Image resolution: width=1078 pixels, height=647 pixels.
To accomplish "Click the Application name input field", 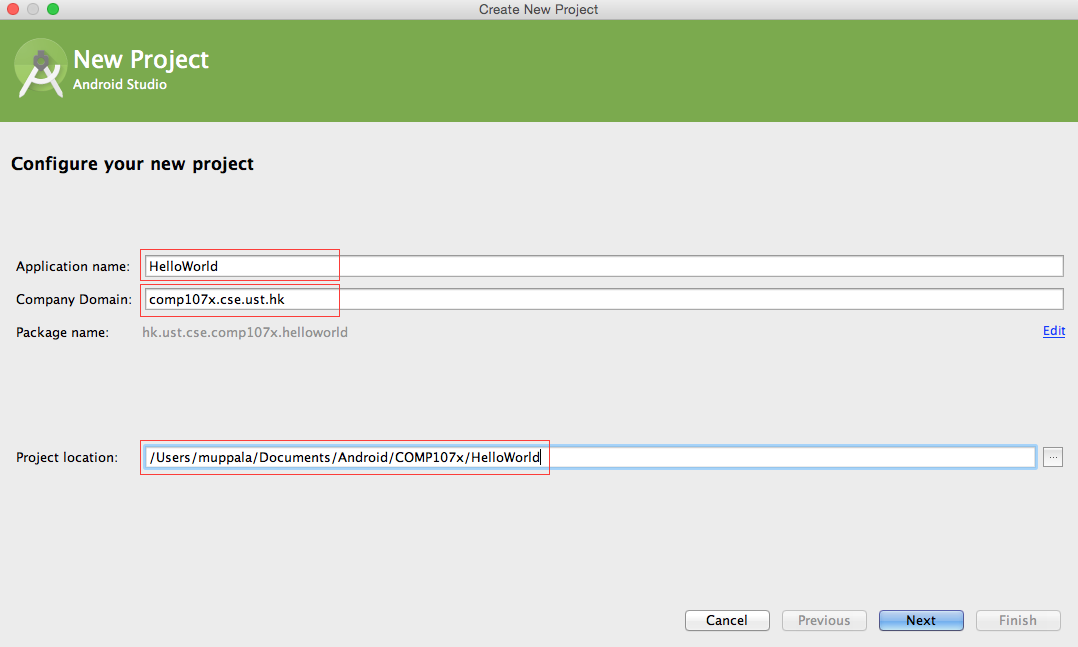I will 604,266.
